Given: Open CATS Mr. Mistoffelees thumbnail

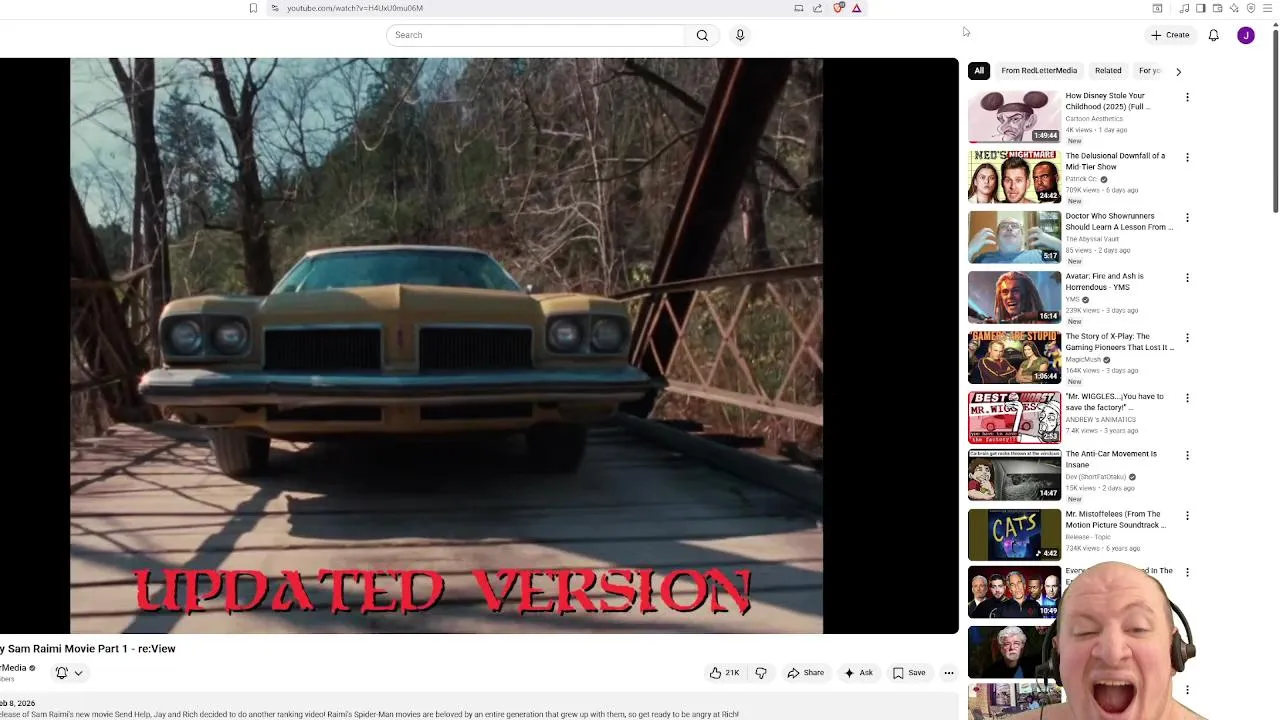Looking at the screenshot, I should (1014, 535).
